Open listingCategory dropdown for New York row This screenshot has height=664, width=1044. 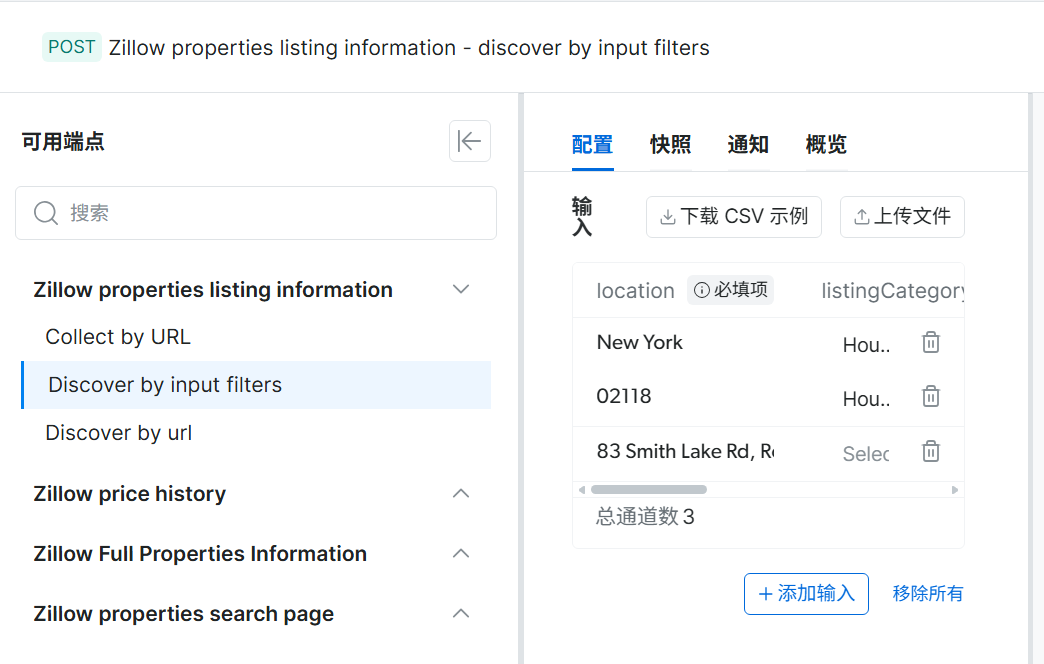pyautogui.click(x=866, y=345)
